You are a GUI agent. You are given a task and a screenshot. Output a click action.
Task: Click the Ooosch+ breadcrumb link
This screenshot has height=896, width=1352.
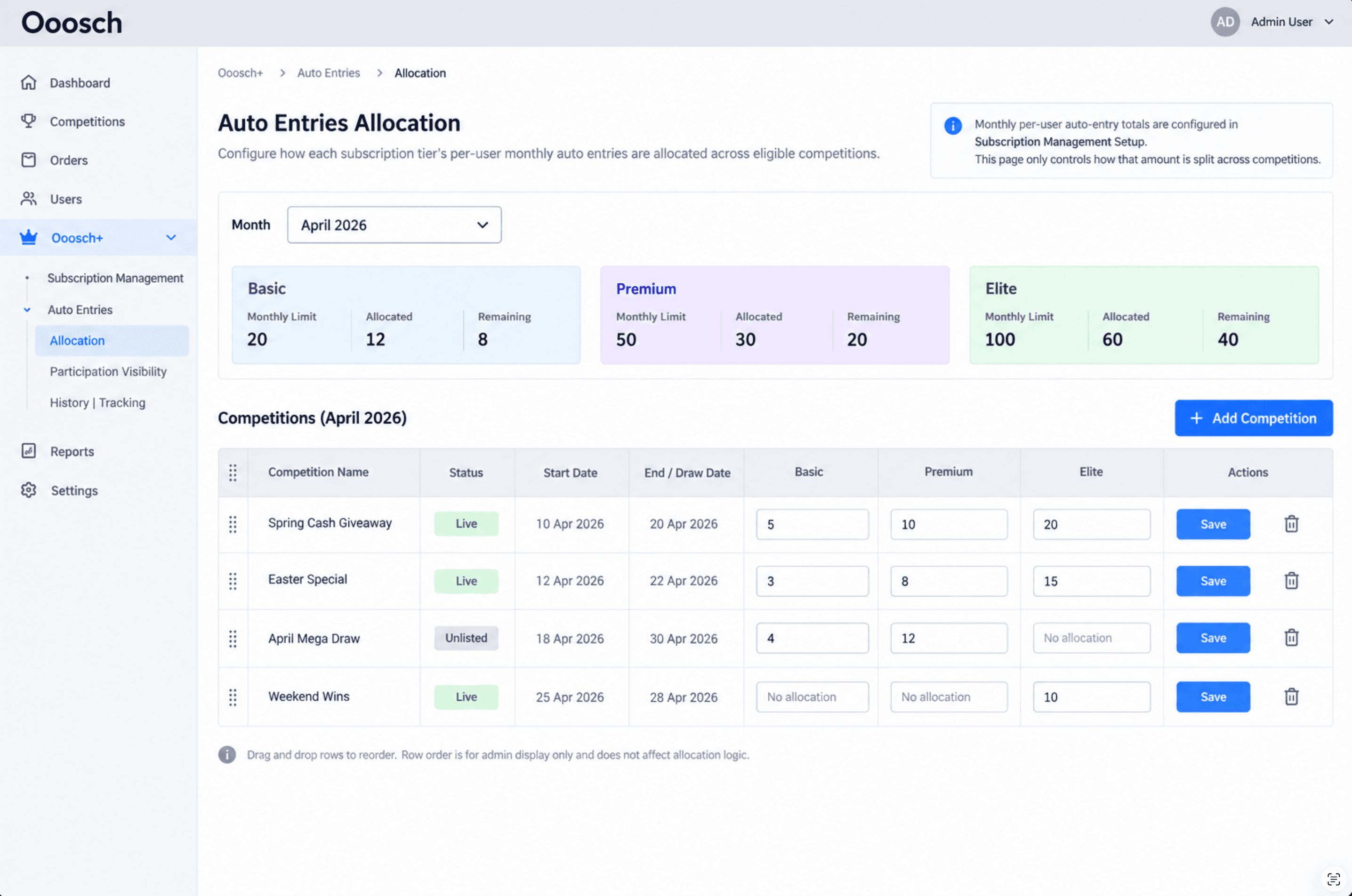pyautogui.click(x=240, y=73)
